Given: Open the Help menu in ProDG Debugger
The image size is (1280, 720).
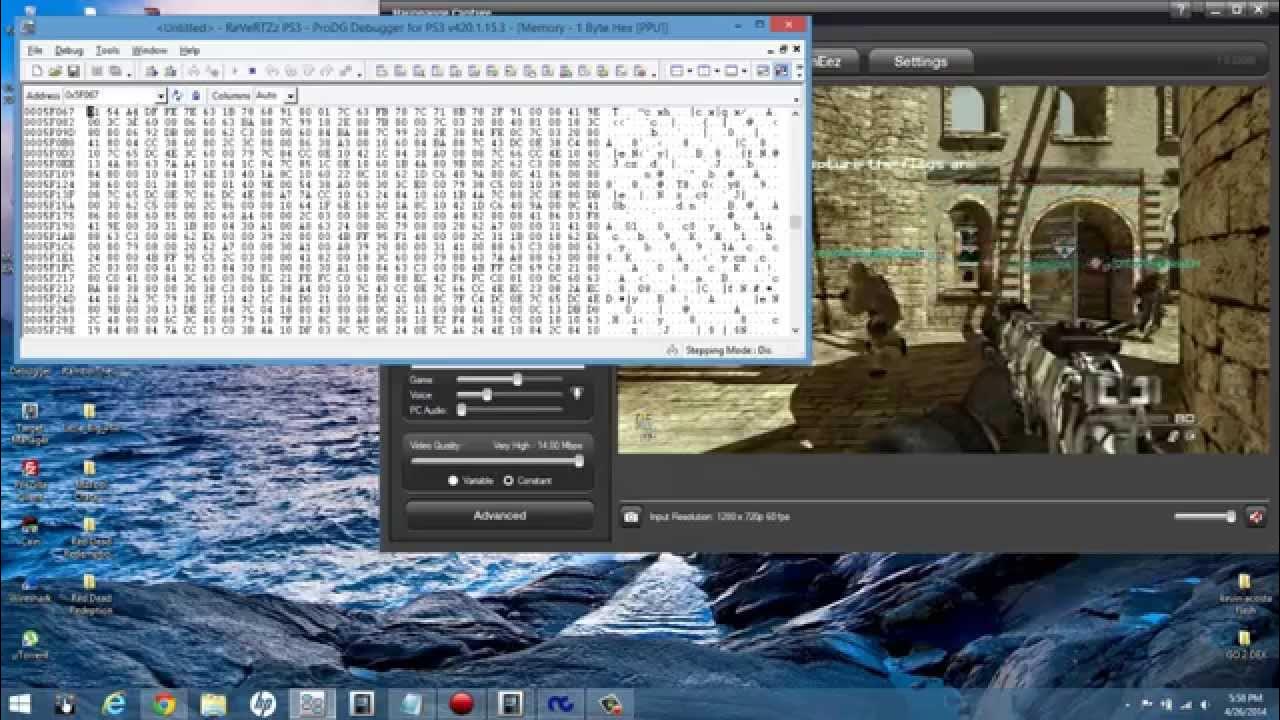Looking at the screenshot, I should [x=189, y=50].
